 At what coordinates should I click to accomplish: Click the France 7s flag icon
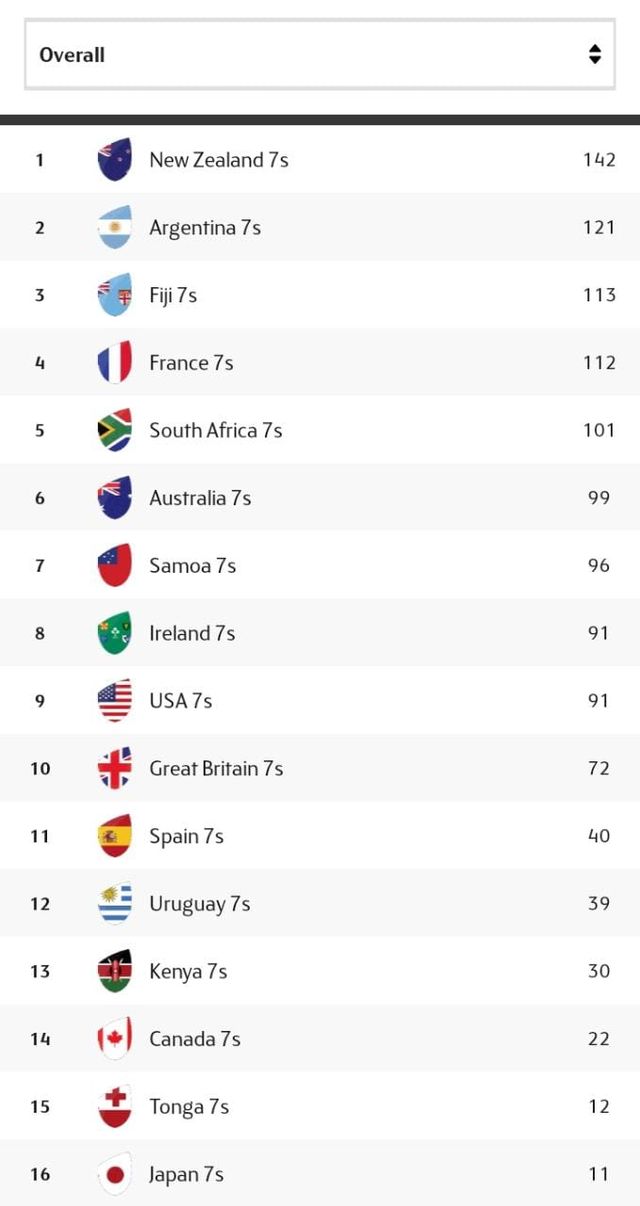coord(115,363)
